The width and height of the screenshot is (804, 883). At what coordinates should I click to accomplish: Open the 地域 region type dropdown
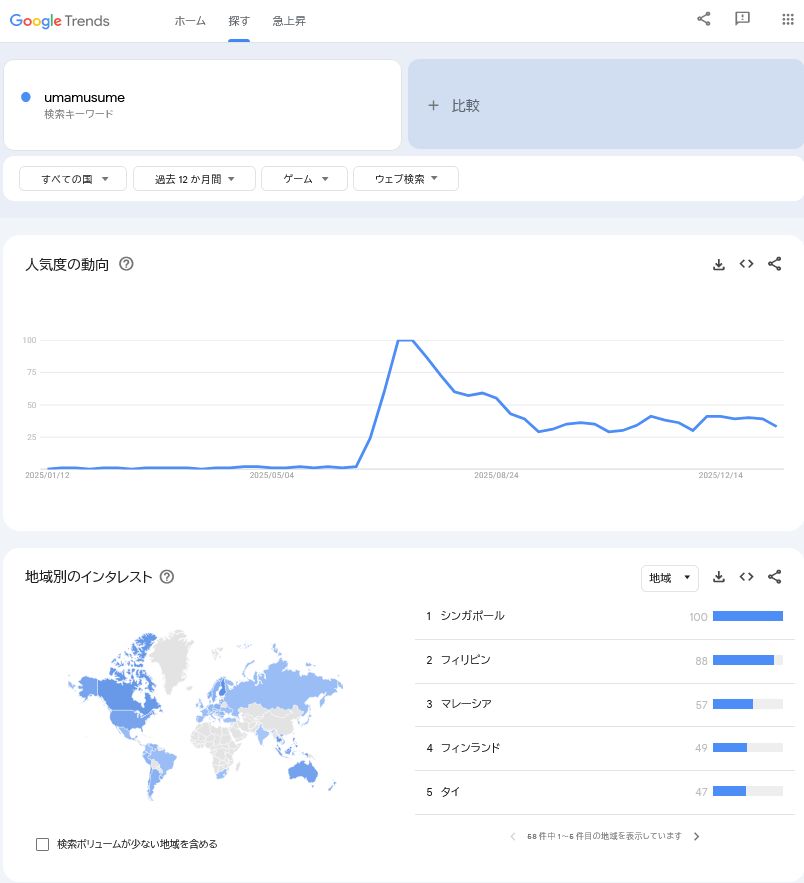point(669,578)
